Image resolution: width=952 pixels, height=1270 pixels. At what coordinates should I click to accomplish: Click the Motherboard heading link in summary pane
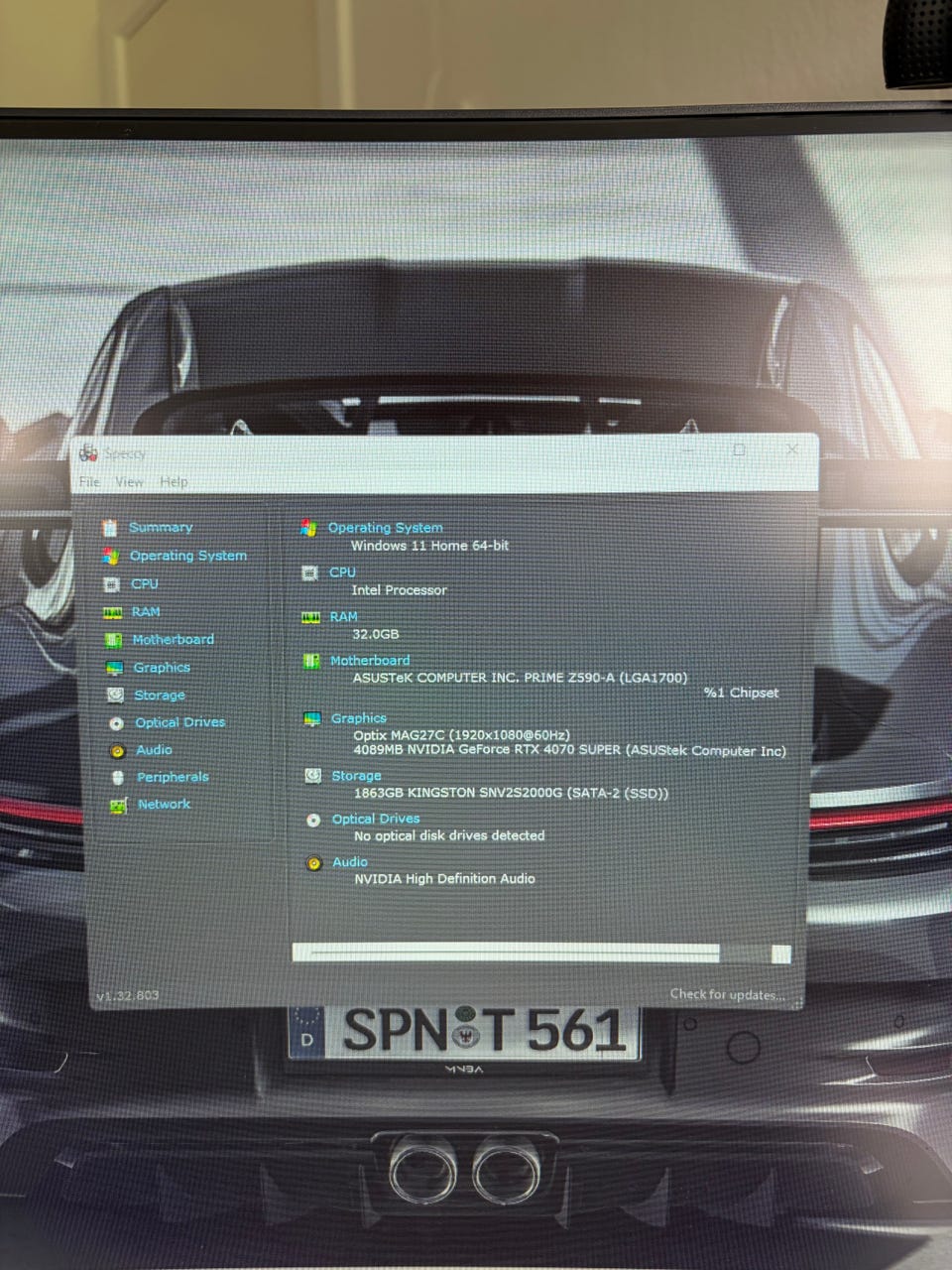(370, 660)
